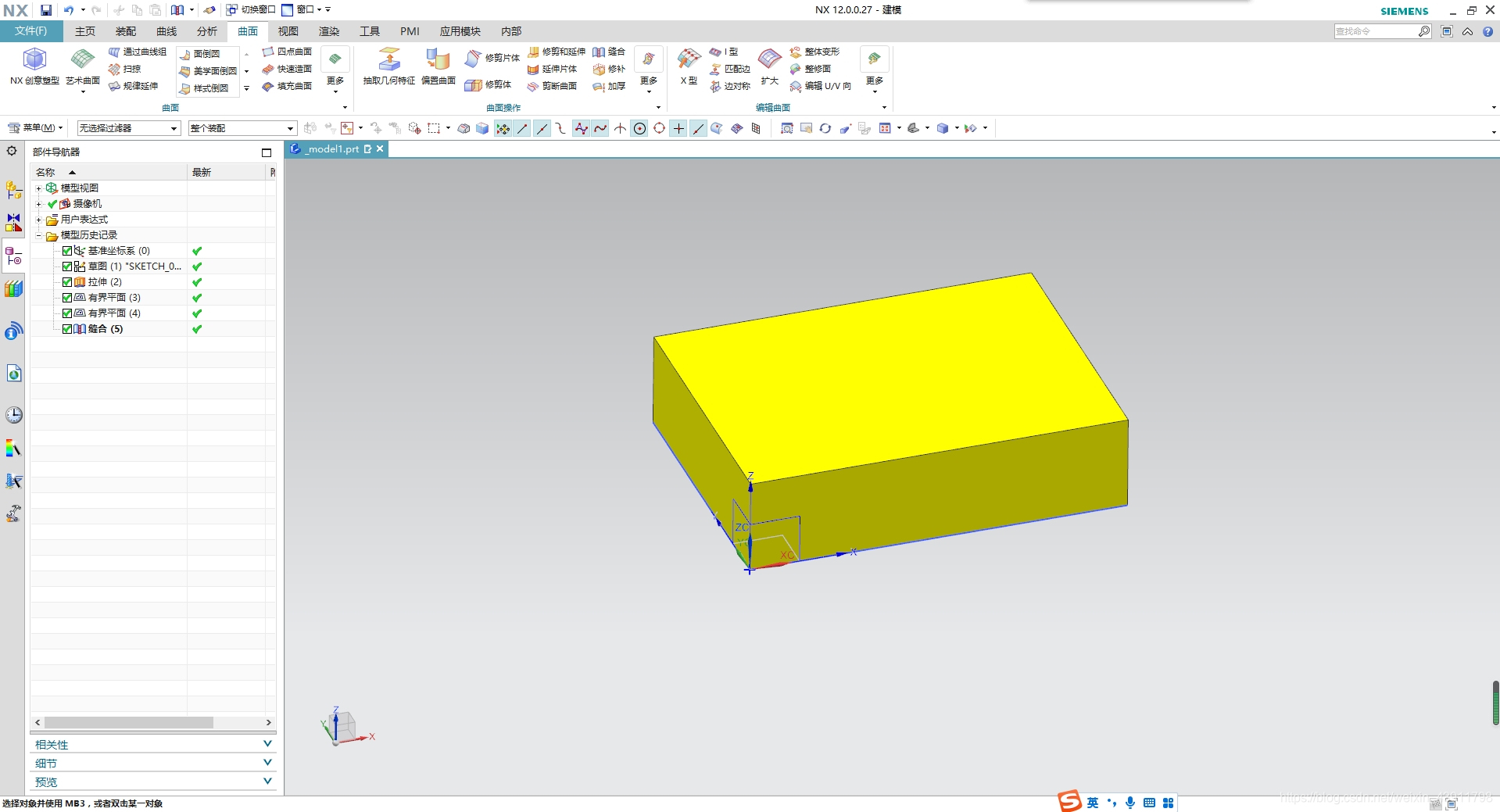The height and width of the screenshot is (812, 1500).
Task: Click the 整体变形 global deformation tool
Action: coord(814,52)
